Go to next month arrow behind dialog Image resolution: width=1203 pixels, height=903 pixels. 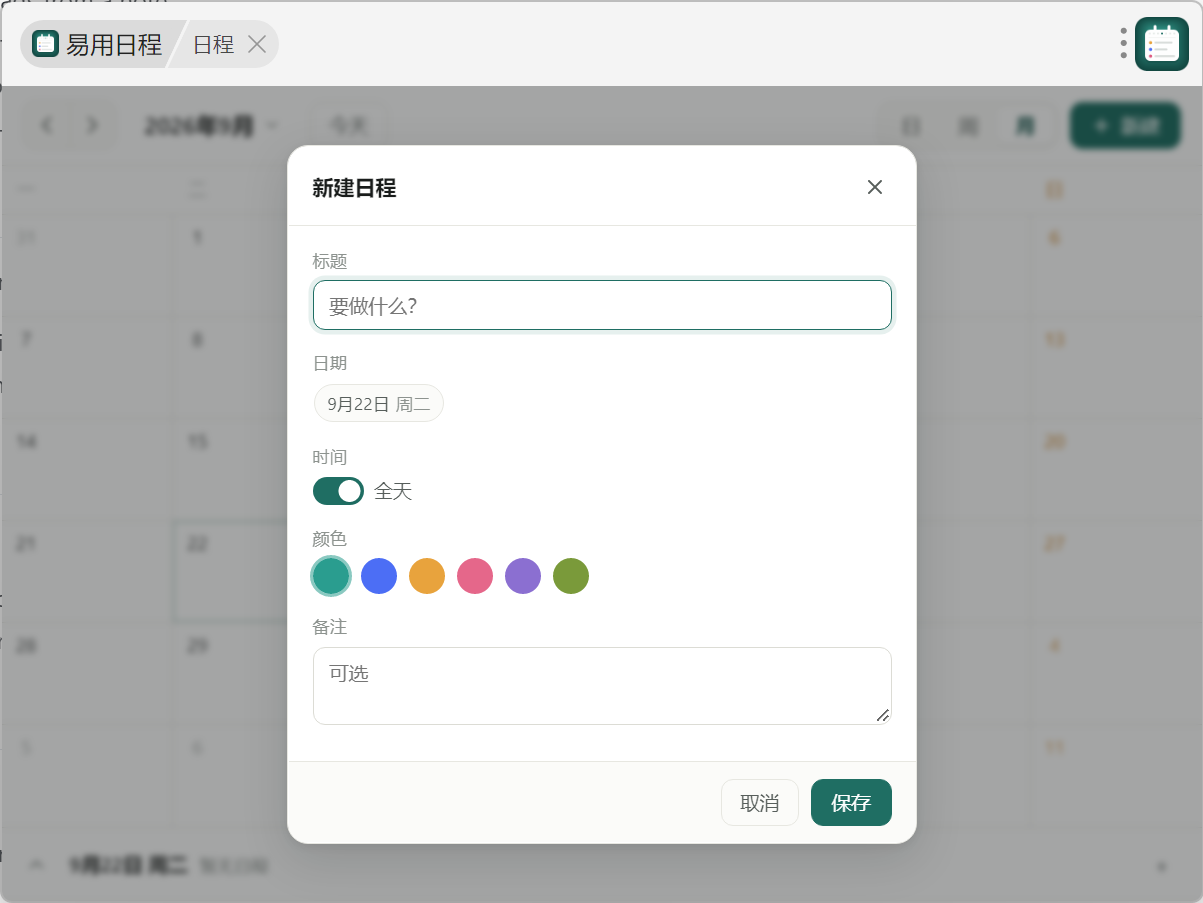point(92,125)
